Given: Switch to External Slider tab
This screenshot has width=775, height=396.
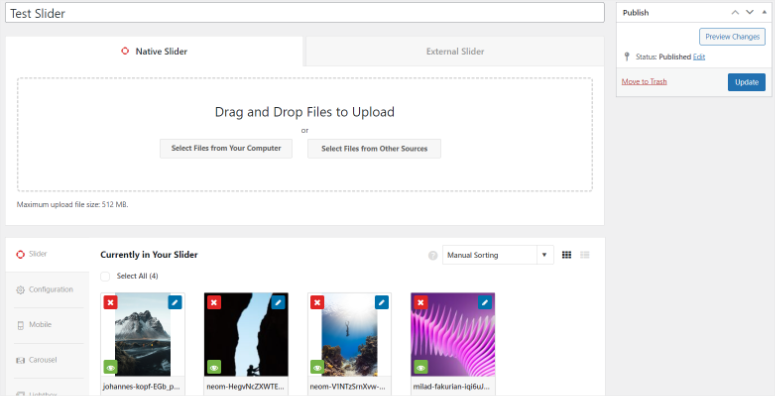Looking at the screenshot, I should coord(455,51).
